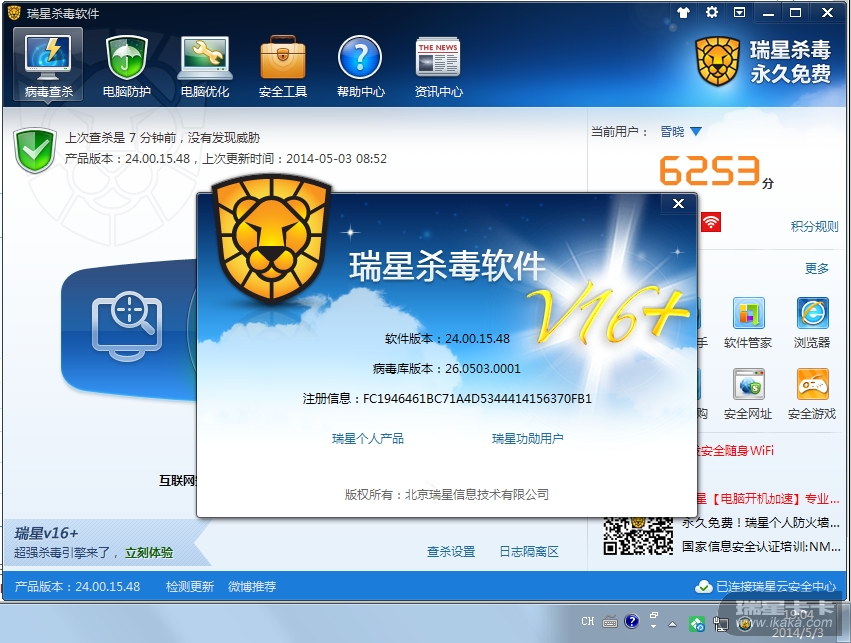Click the Rising lion logo top right
The width and height of the screenshot is (851, 643).
(x=717, y=61)
